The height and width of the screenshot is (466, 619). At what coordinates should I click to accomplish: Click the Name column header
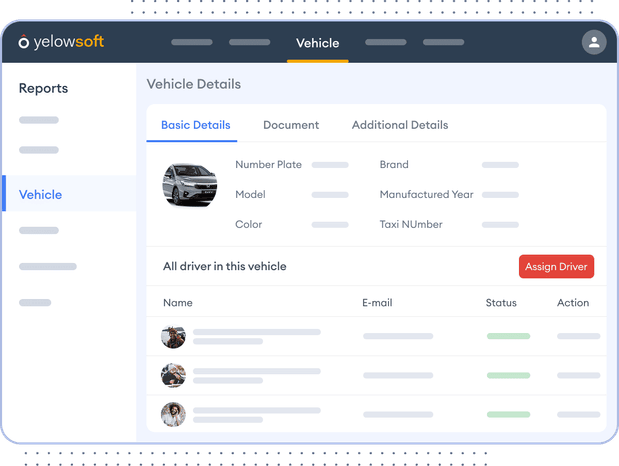tap(178, 302)
